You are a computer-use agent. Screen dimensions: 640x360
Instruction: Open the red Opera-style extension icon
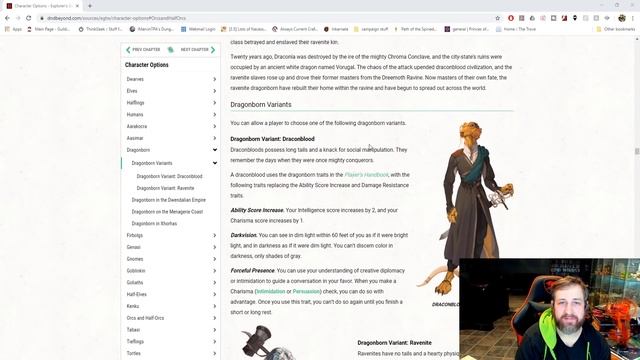511,18
